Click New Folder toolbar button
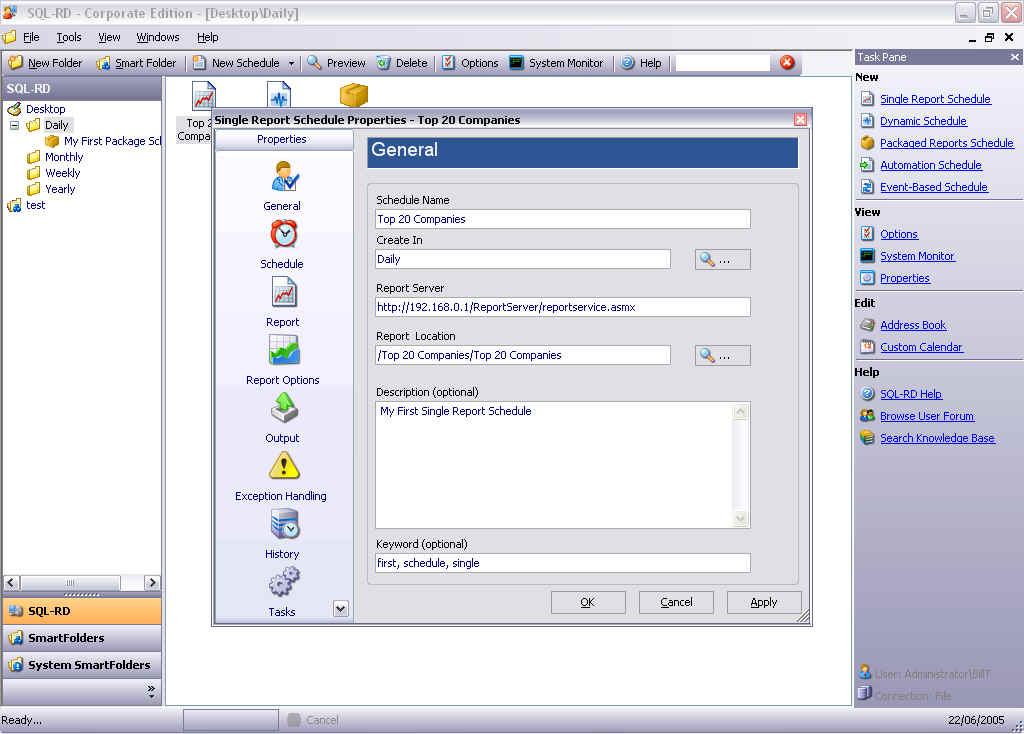The image size is (1024, 734). (x=46, y=63)
